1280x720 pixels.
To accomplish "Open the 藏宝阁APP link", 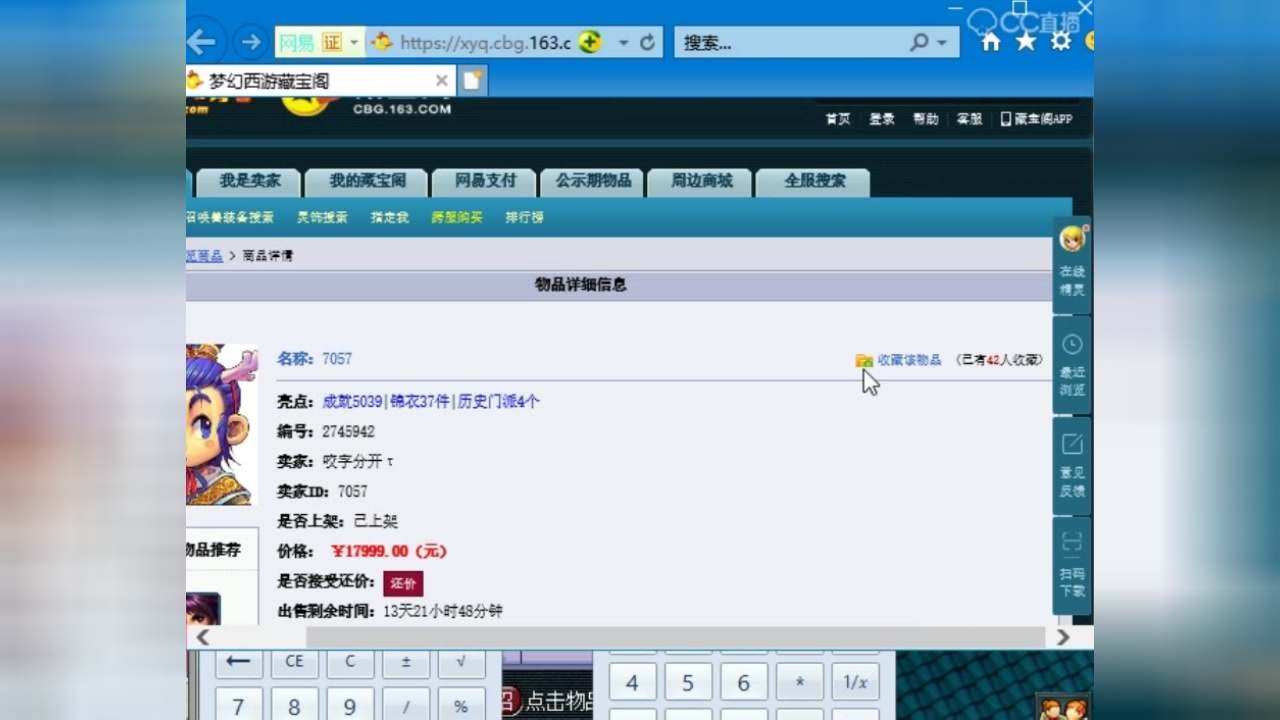I will pyautogui.click(x=1036, y=119).
